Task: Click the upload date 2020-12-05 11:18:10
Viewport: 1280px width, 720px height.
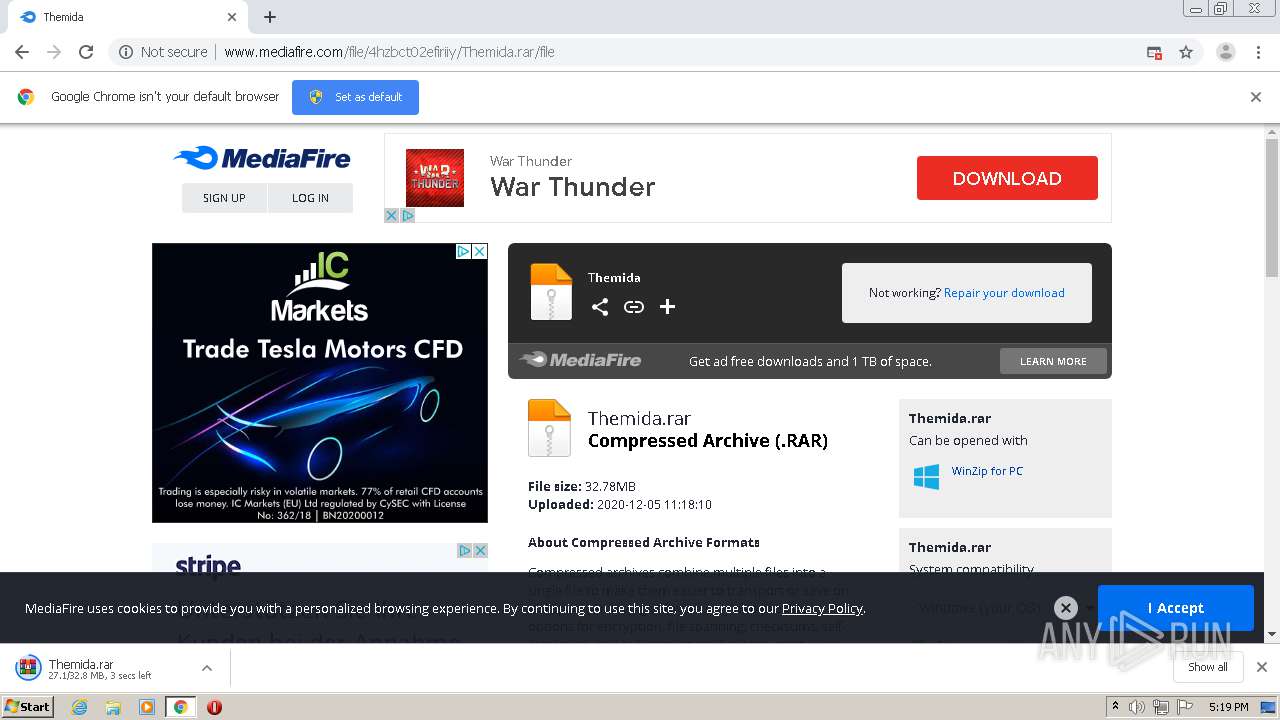Action: click(654, 505)
